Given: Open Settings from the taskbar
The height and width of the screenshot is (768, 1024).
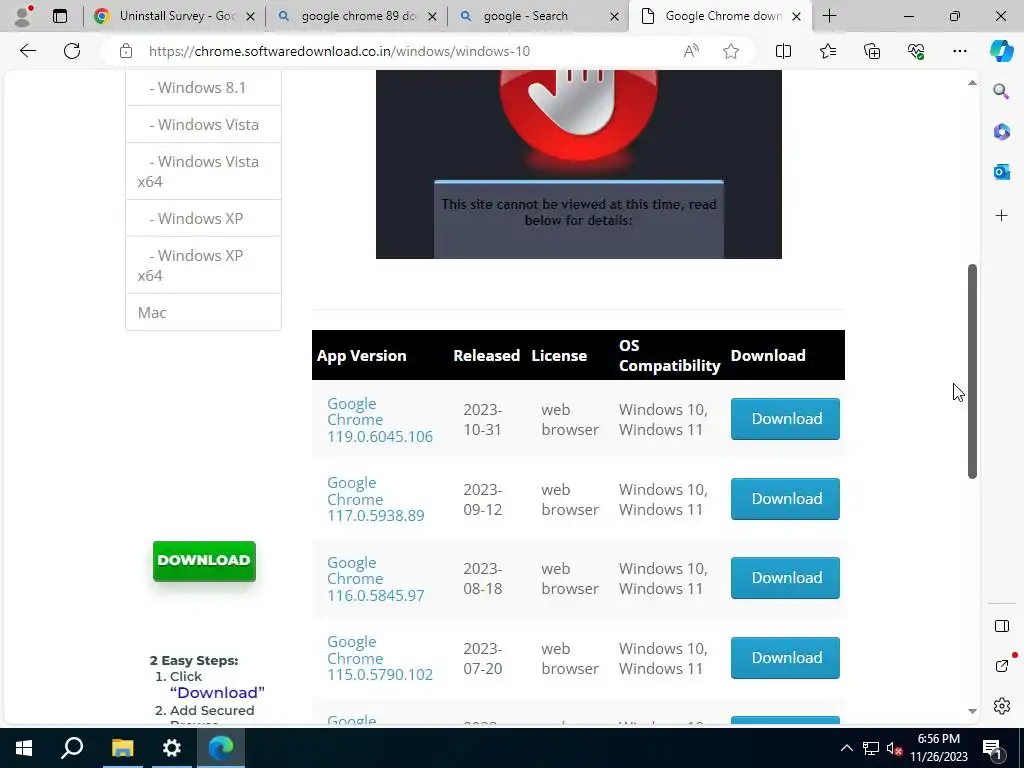Looking at the screenshot, I should coord(172,748).
